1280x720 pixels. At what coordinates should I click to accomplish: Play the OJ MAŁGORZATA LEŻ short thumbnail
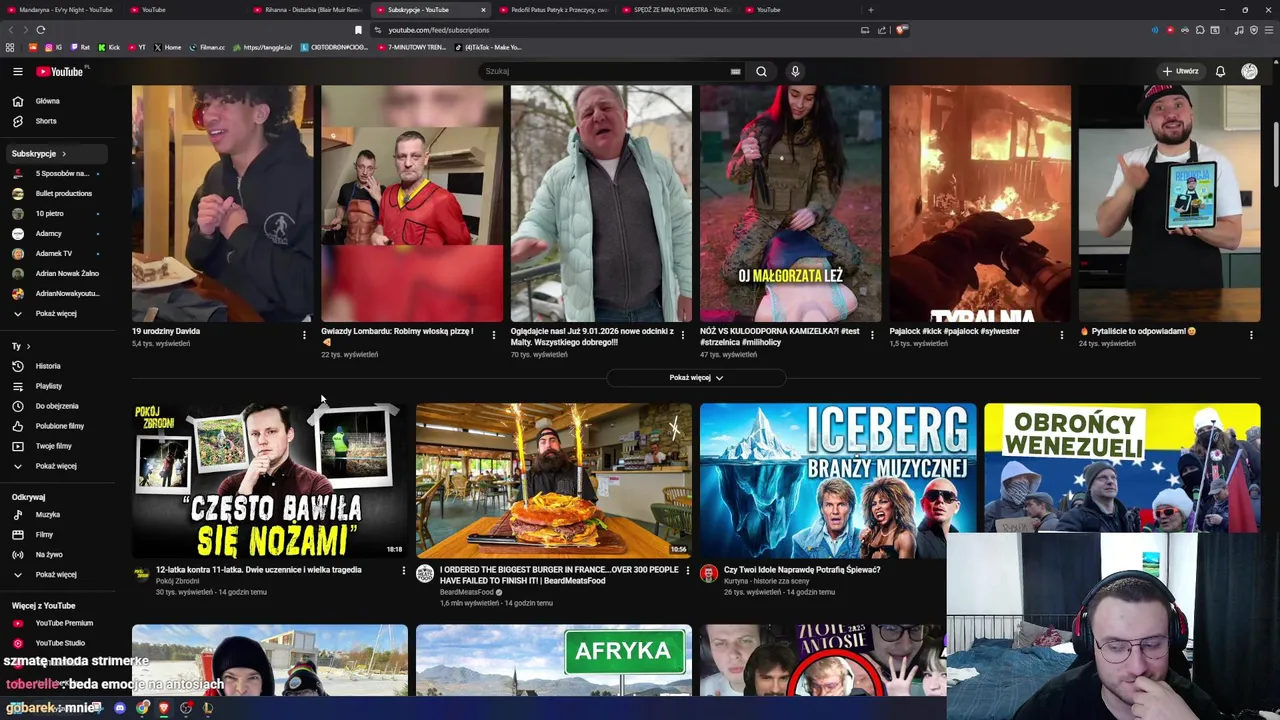[x=790, y=203]
